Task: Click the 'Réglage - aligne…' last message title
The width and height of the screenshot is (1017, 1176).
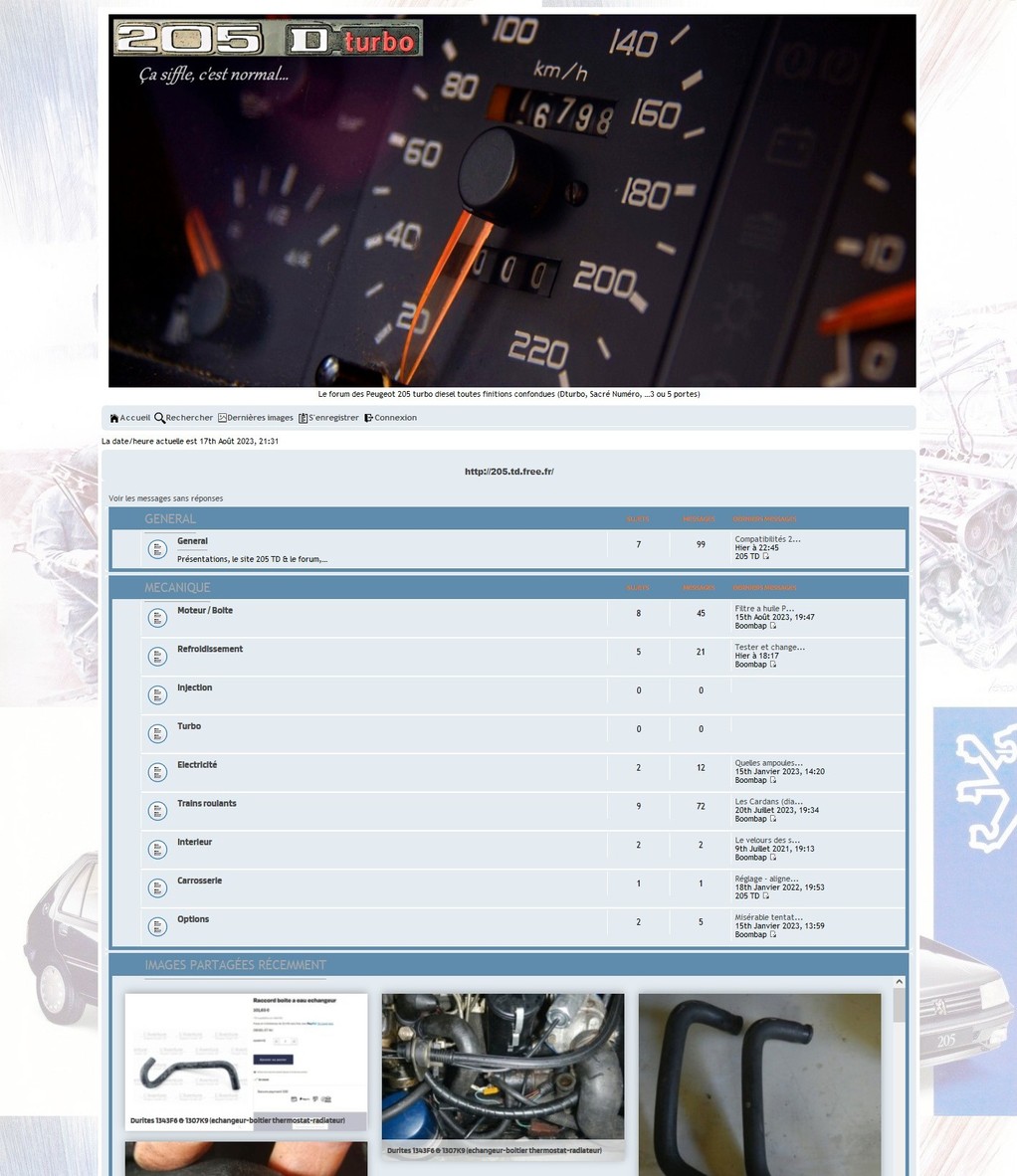Action: [766, 879]
